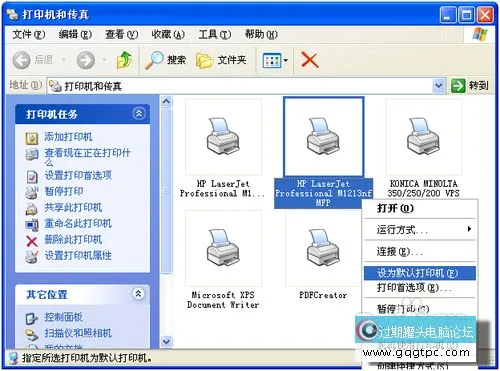This screenshot has height=371, width=500.
Task: Open 设置打印机属性 task link
Action: coord(78,255)
